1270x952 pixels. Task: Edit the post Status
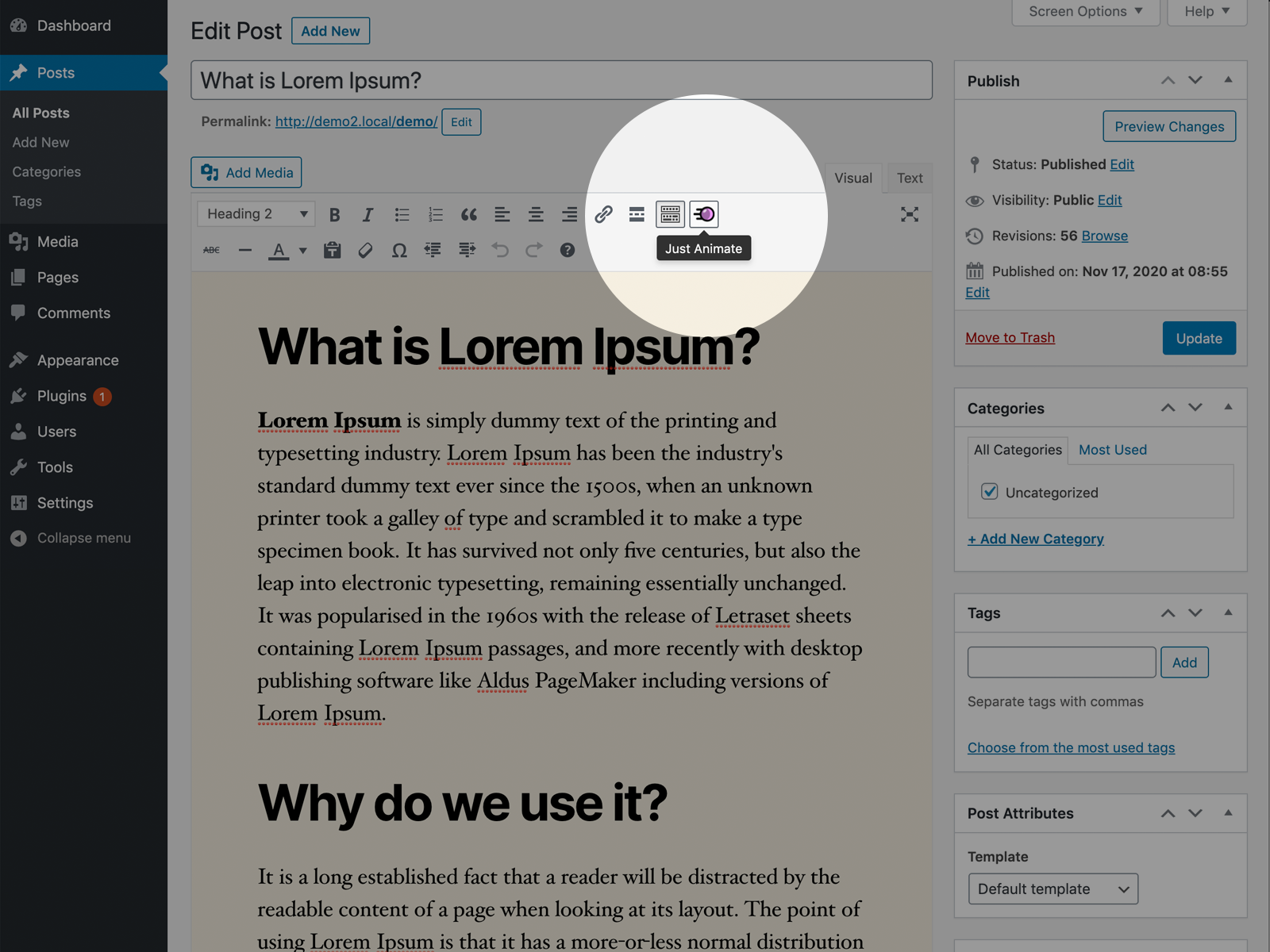click(1122, 164)
